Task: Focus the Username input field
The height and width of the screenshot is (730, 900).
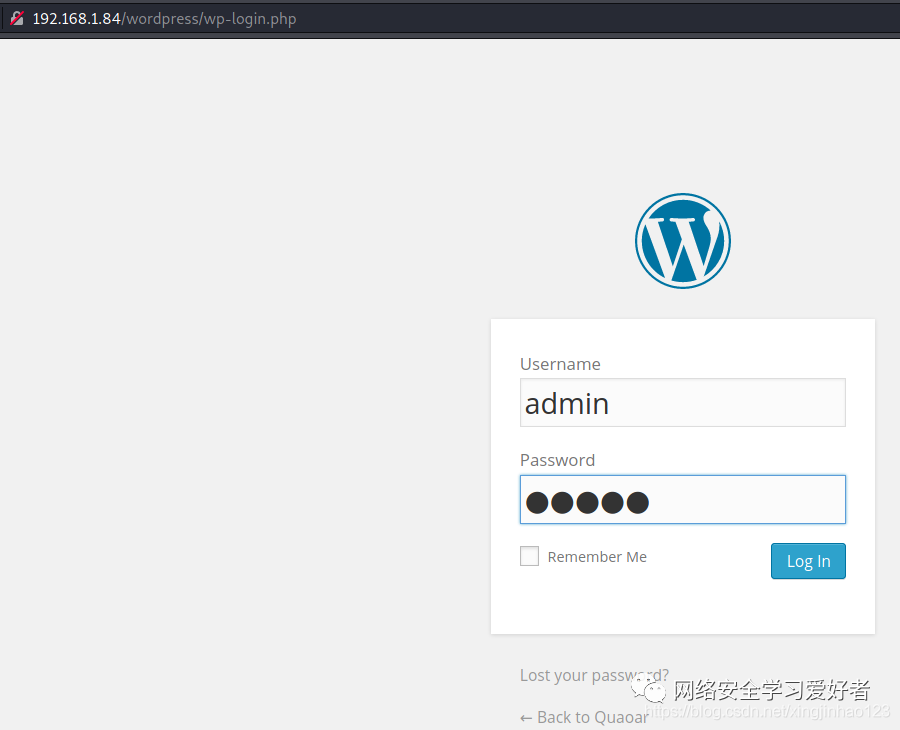Action: pos(682,402)
